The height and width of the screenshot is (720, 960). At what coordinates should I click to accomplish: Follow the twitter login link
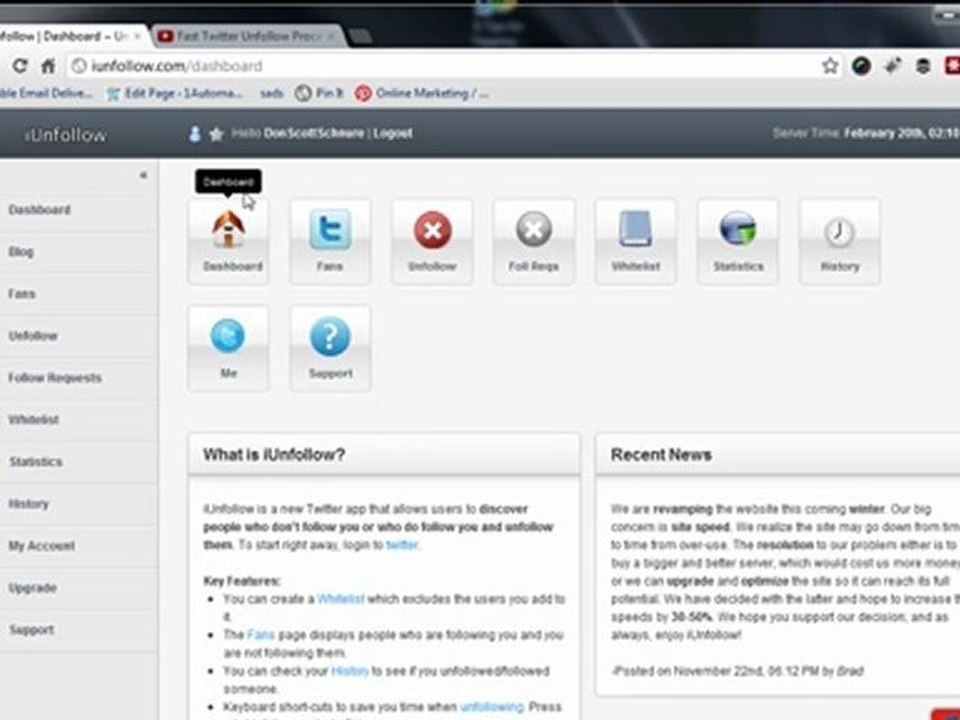pos(402,545)
